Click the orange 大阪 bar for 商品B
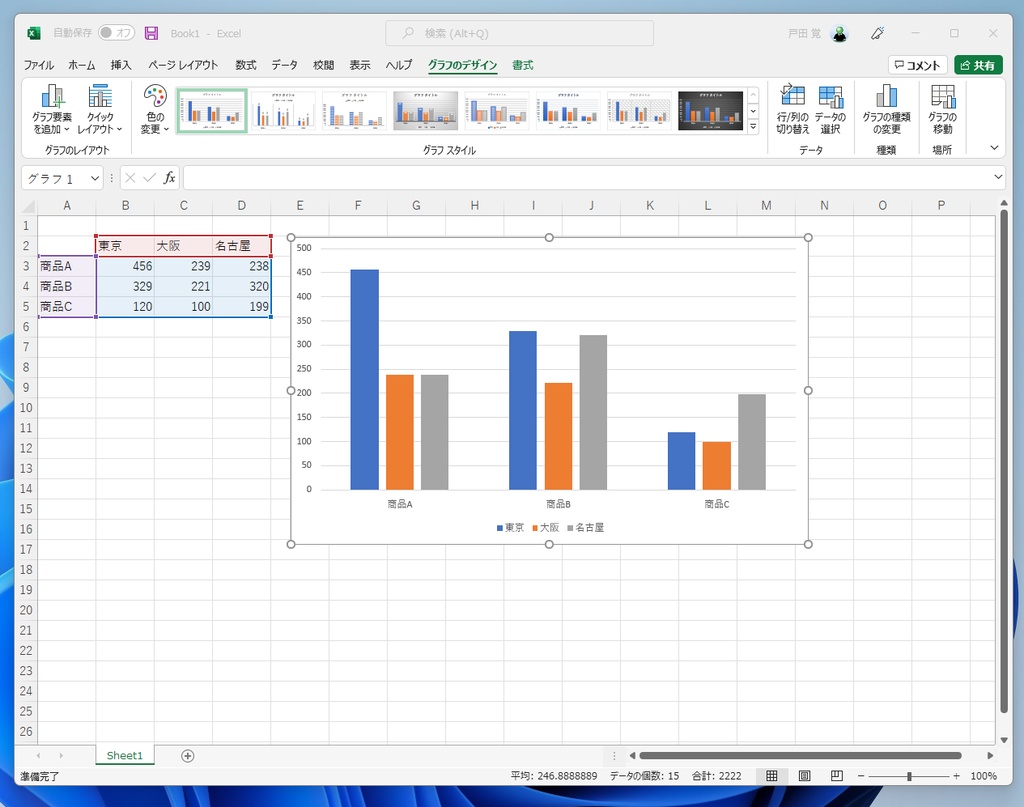Screen dimensions: 1024x807 [558, 436]
